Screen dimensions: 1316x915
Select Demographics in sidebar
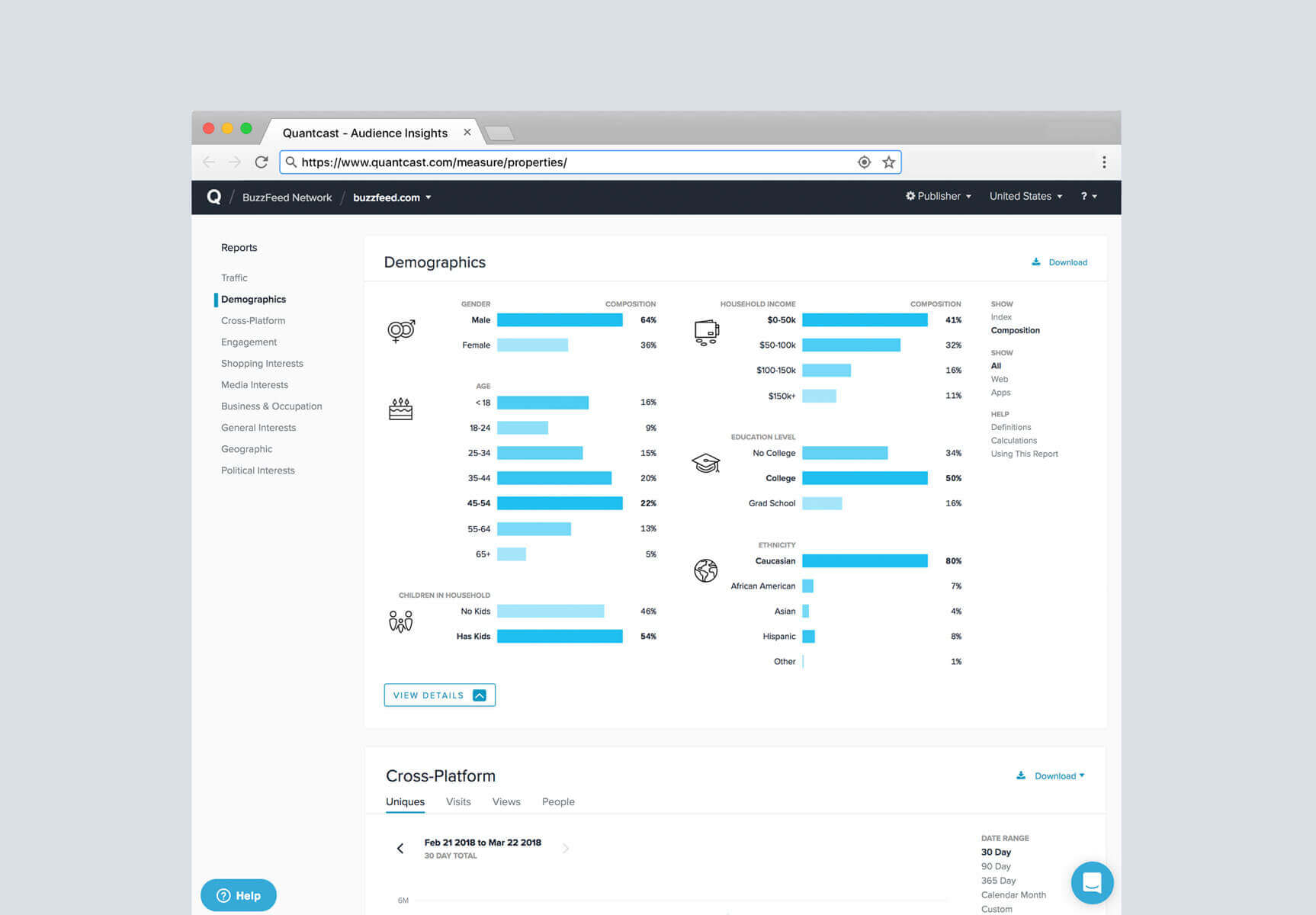[253, 299]
